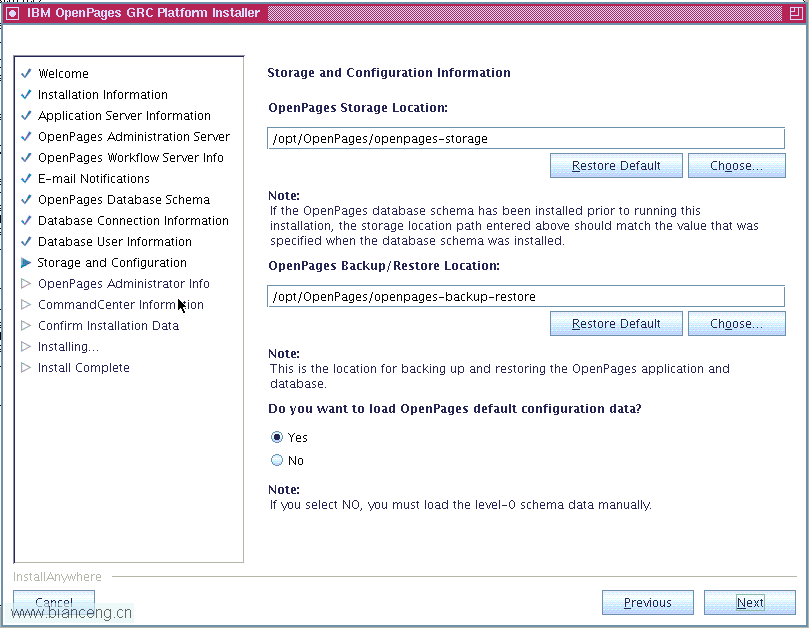Click the OpenPages Administrator Info step label
Viewport: 809px width, 628px height.
click(124, 283)
